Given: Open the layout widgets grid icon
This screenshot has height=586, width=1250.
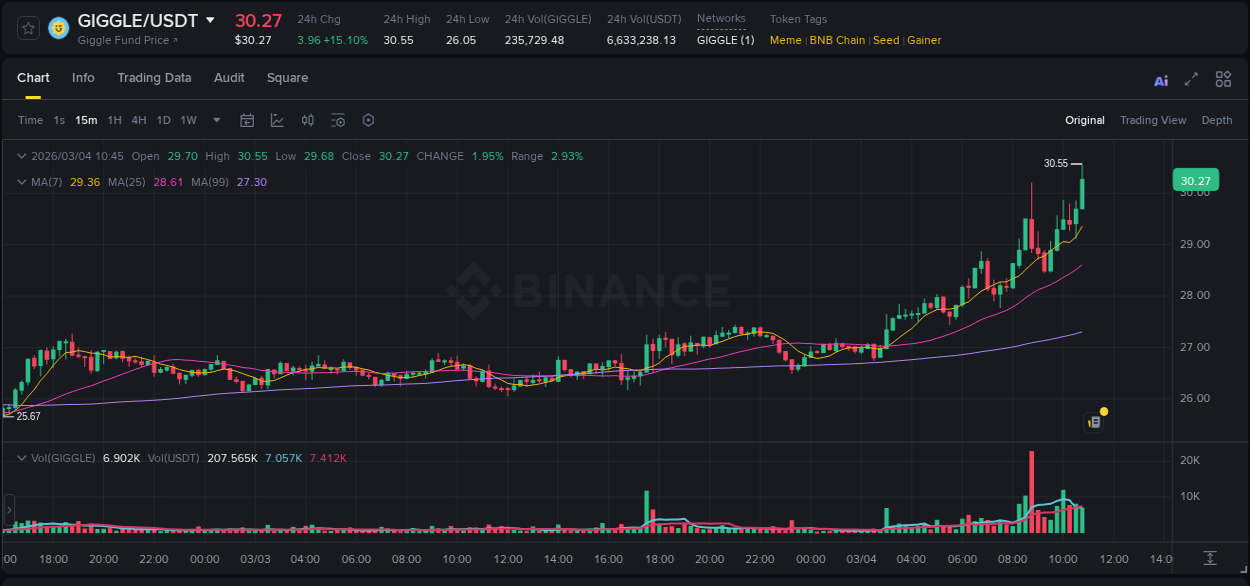Looking at the screenshot, I should pos(1223,79).
